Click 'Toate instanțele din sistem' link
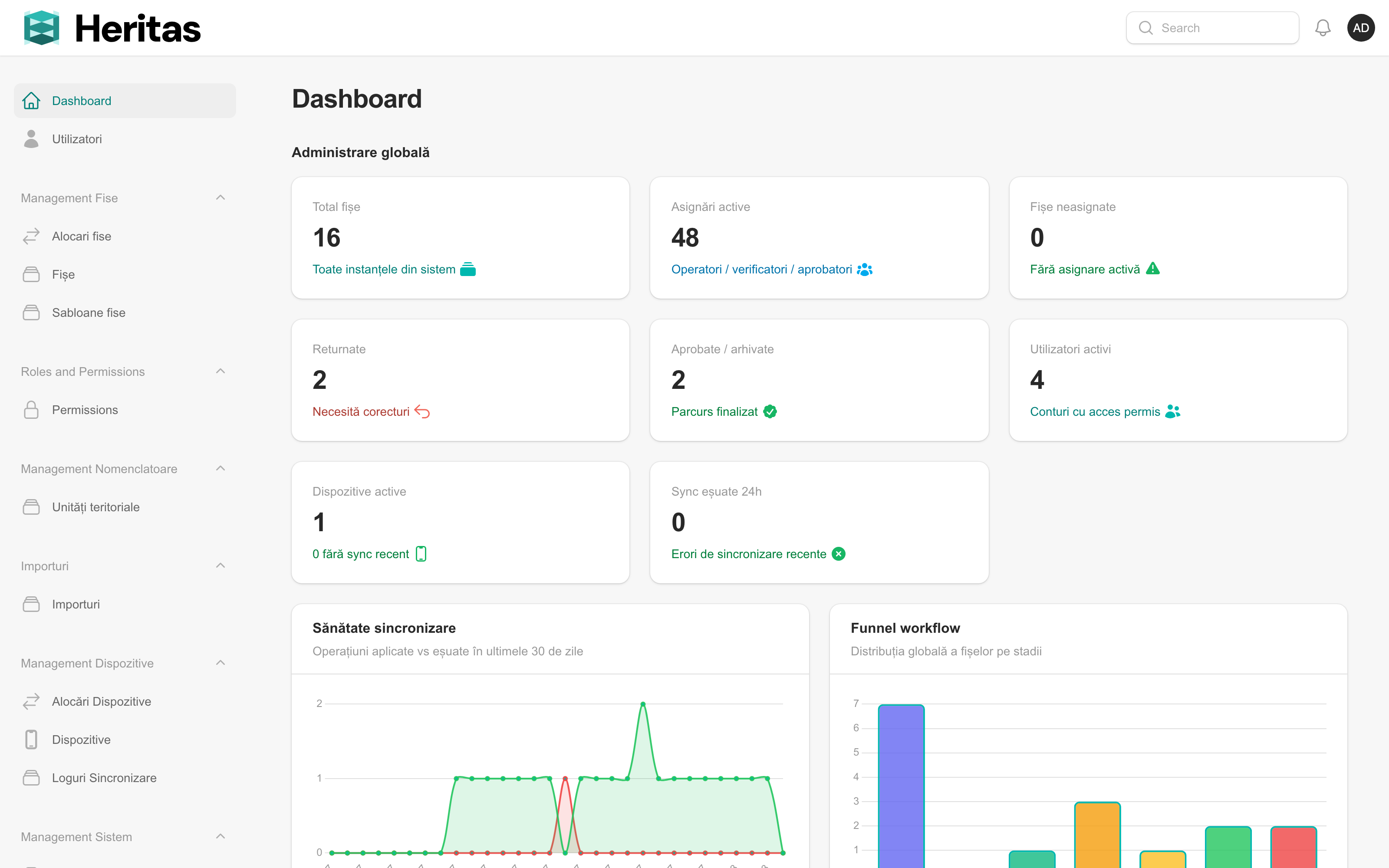Viewport: 1389px width, 868px height. click(383, 269)
